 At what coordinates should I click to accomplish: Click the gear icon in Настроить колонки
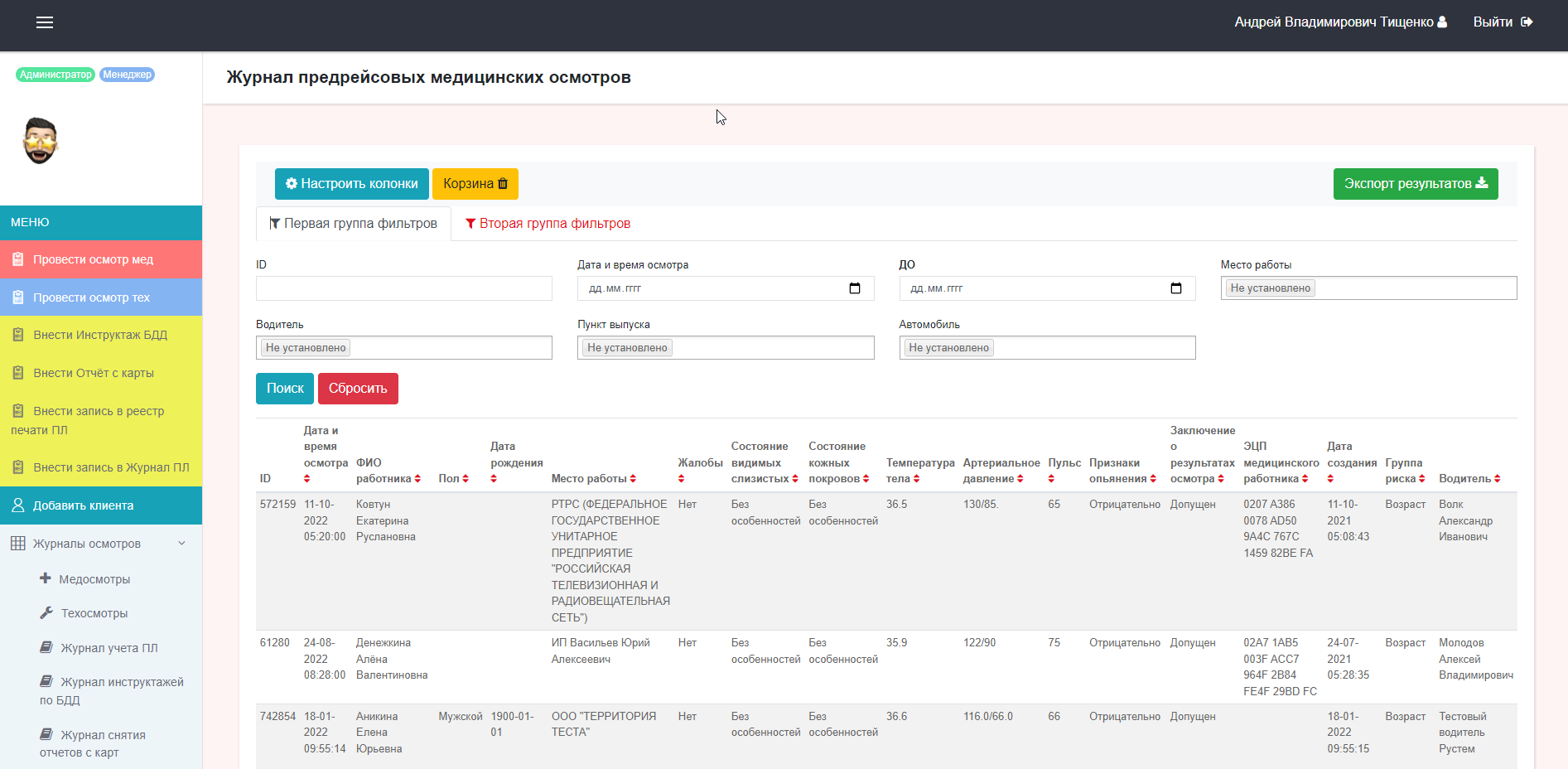pyautogui.click(x=292, y=184)
